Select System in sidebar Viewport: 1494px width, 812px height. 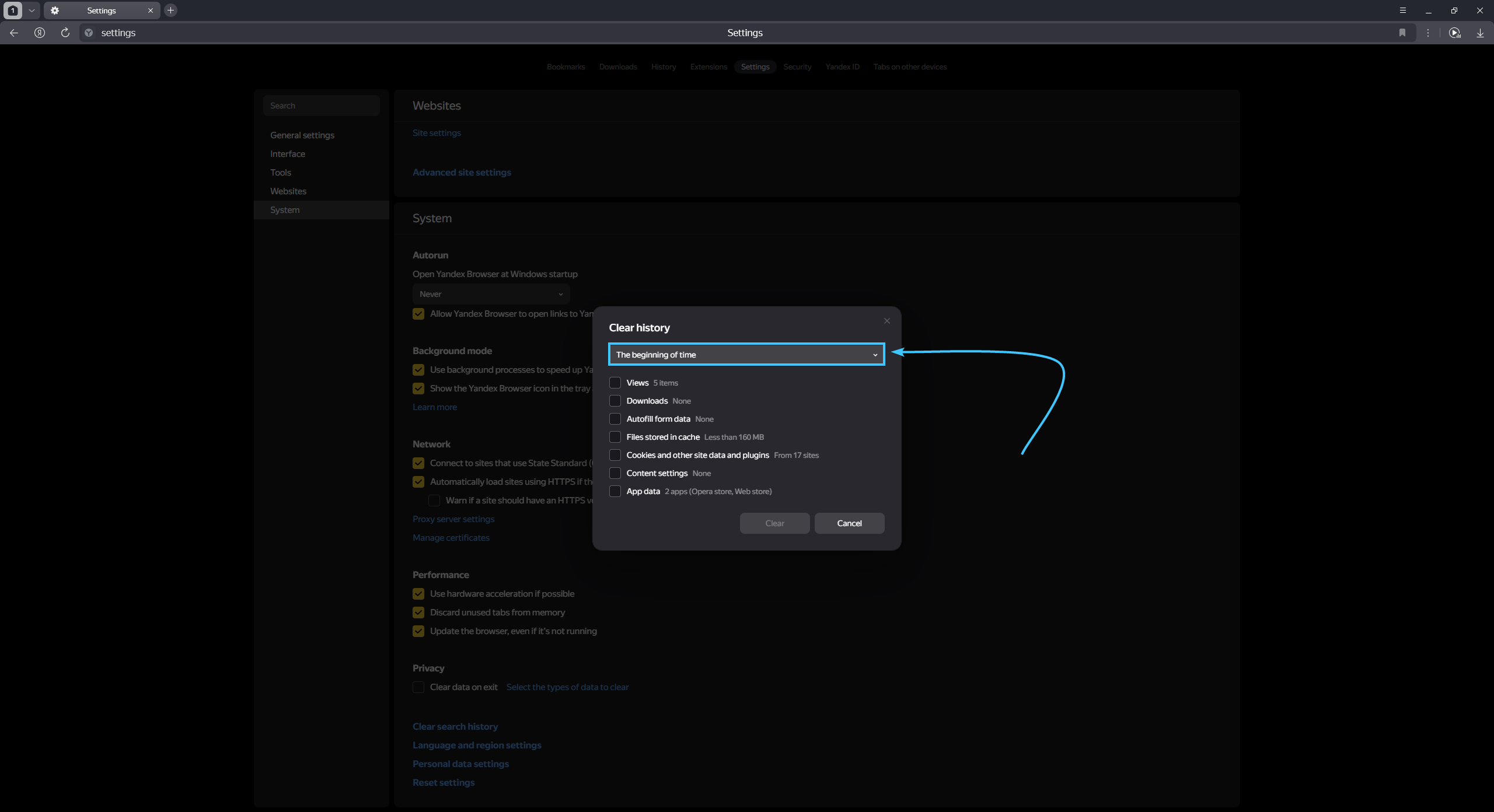pyautogui.click(x=322, y=210)
